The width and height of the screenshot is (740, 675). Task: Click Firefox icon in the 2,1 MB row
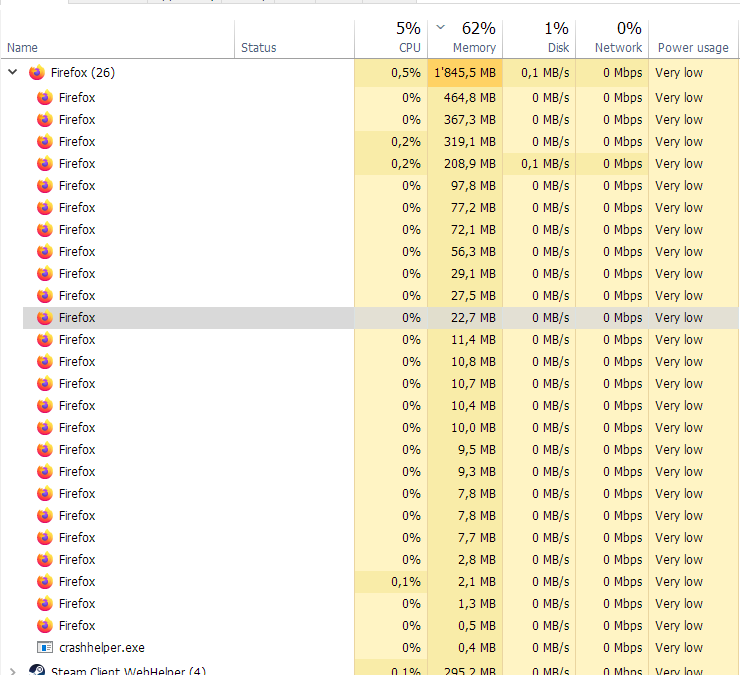[x=45, y=582]
